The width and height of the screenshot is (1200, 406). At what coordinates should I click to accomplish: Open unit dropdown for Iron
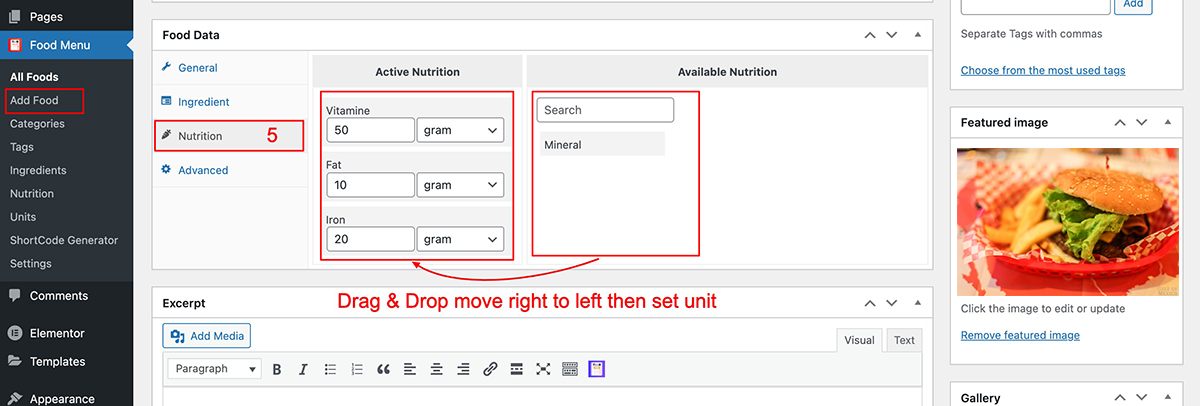(x=461, y=239)
